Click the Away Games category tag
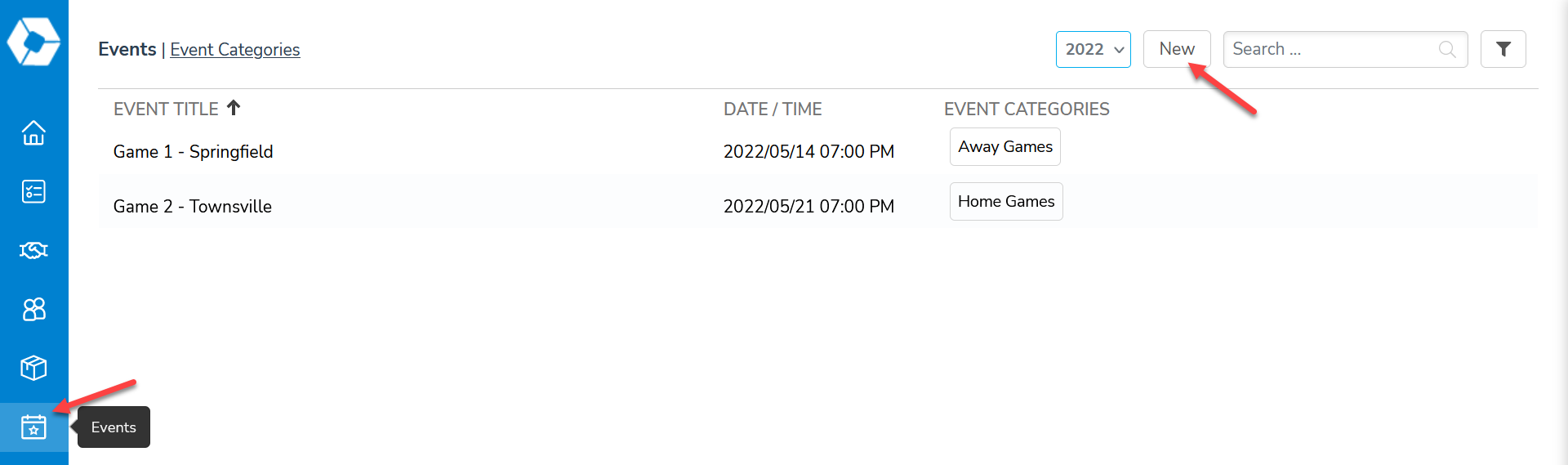Image resolution: width=1568 pixels, height=465 pixels. [x=1004, y=146]
